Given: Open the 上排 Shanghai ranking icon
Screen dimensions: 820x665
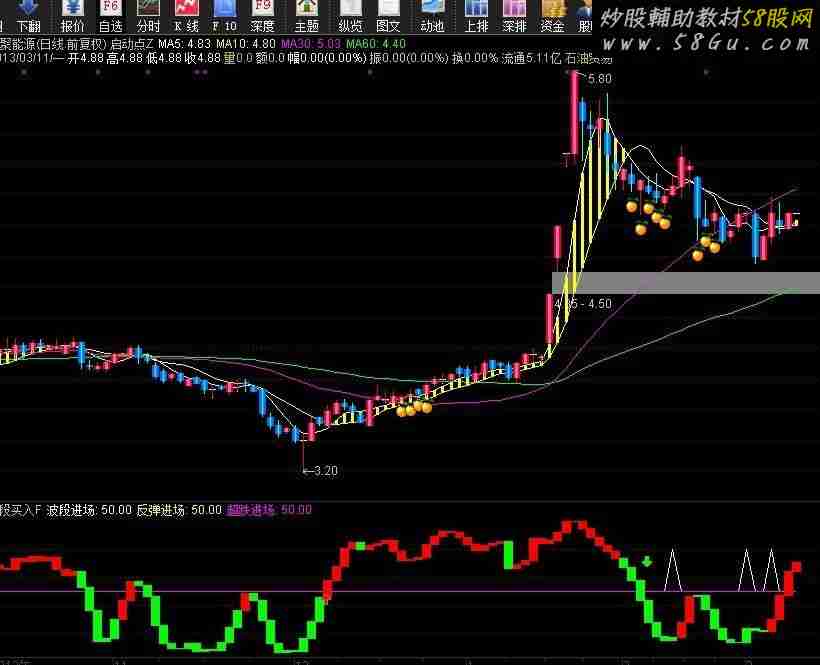Looking at the screenshot, I should tap(476, 16).
